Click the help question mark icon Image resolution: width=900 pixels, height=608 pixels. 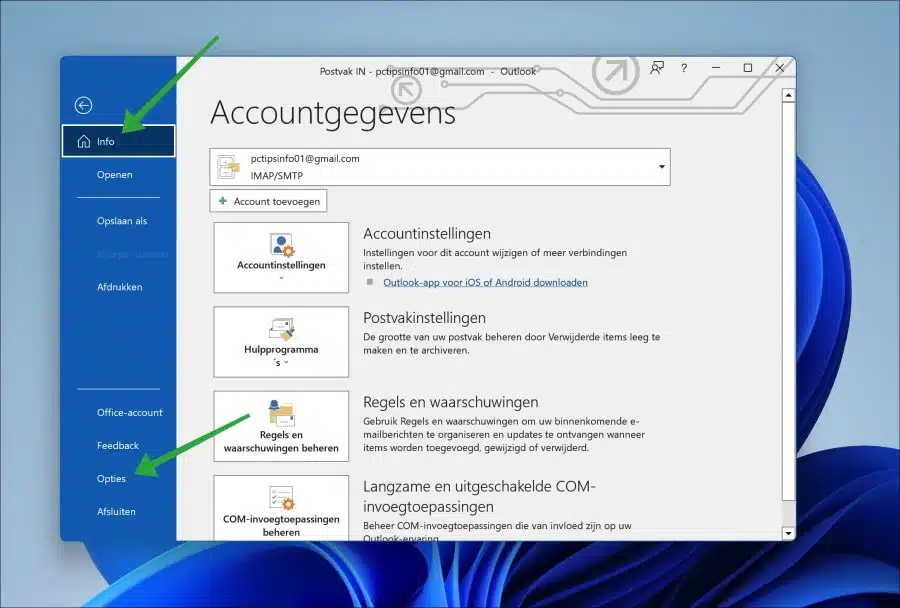[684, 68]
